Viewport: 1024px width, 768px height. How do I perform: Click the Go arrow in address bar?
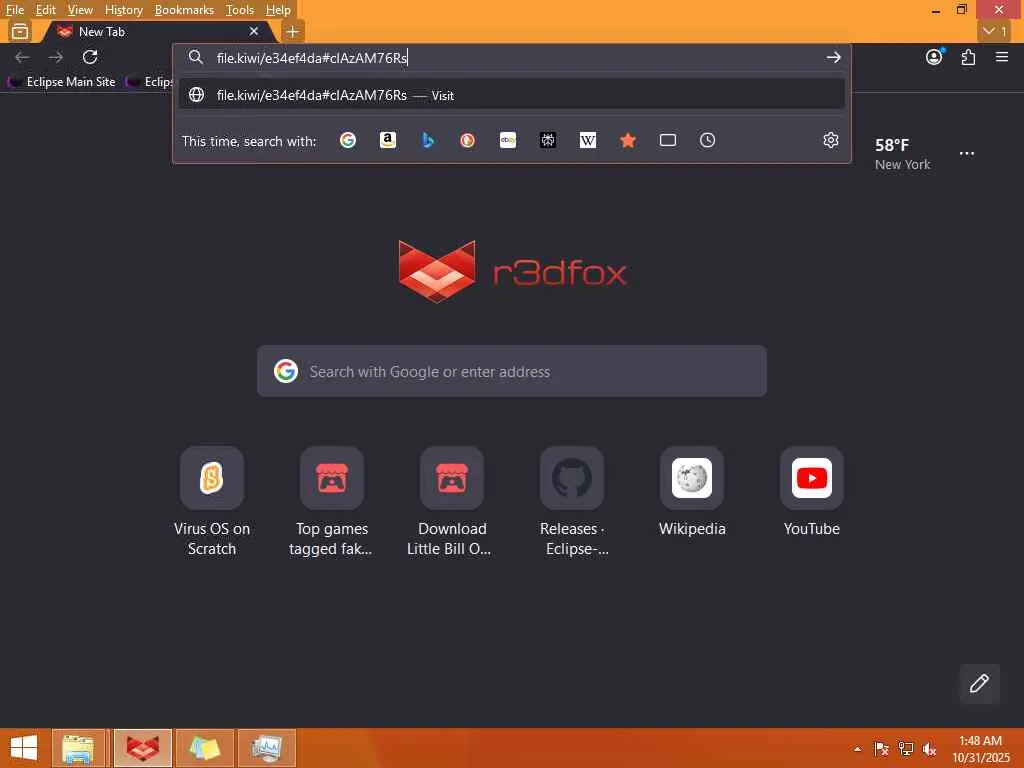833,57
